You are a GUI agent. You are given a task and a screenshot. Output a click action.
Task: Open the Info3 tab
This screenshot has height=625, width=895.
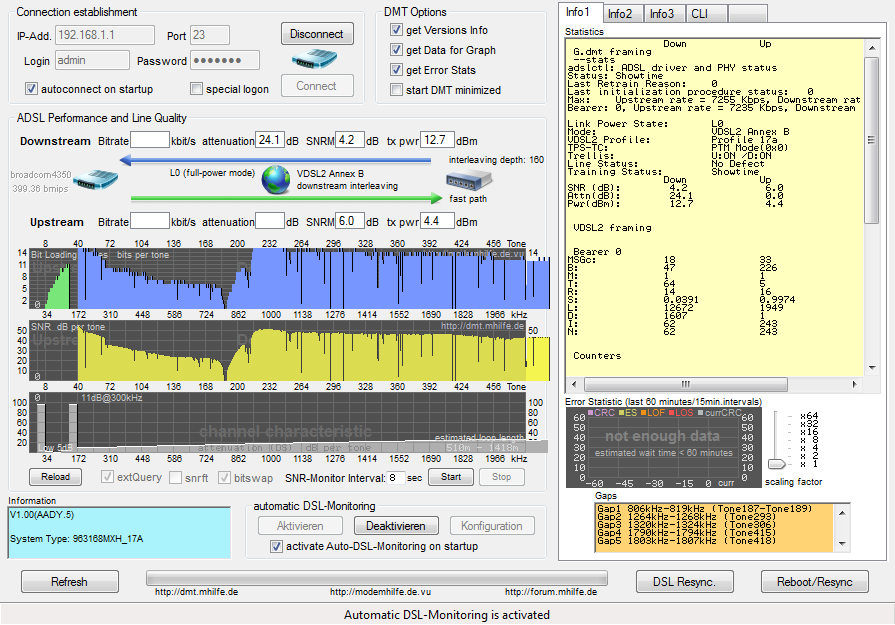[664, 14]
